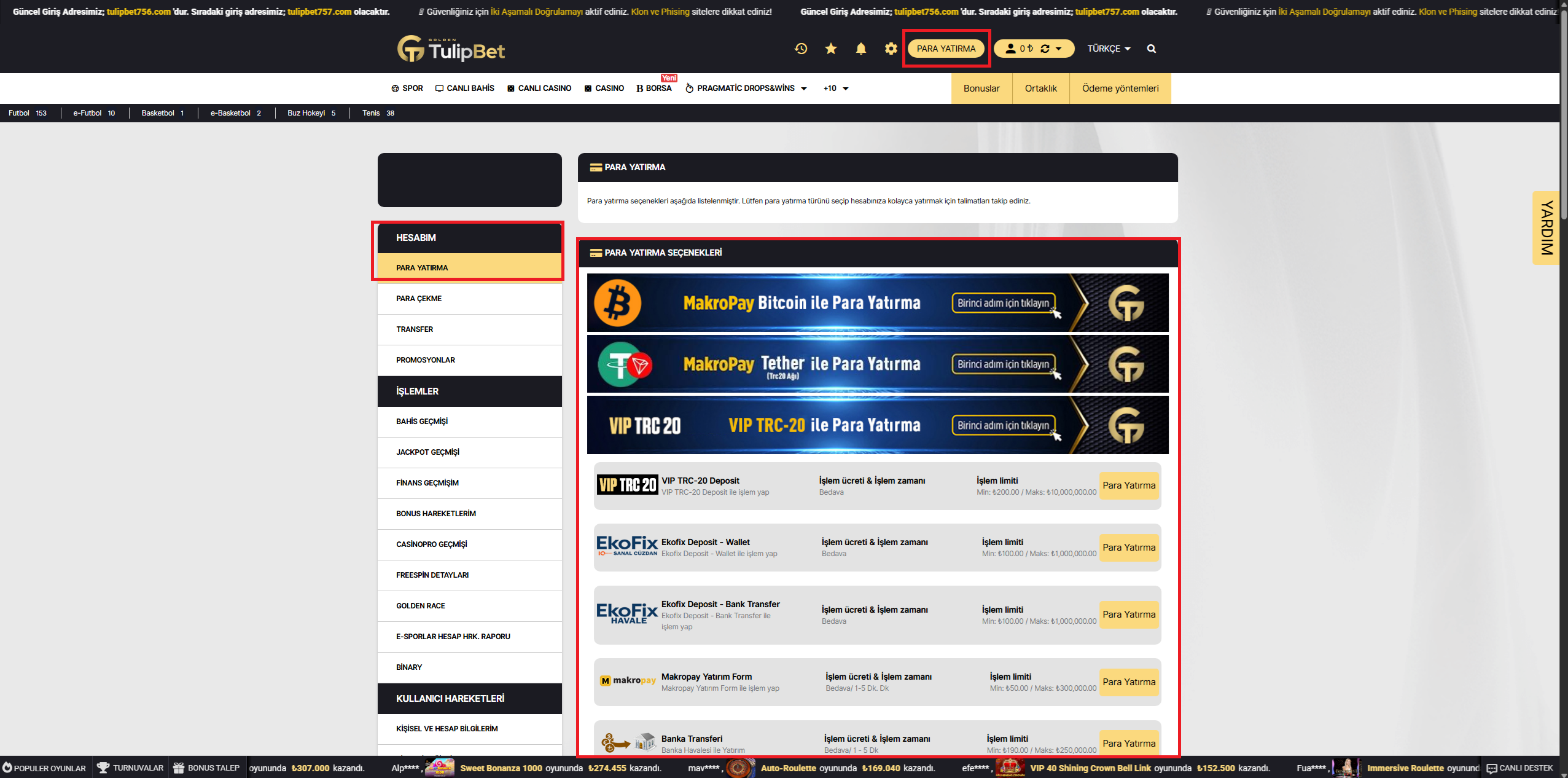The width and height of the screenshot is (1568, 778).
Task: Select PARA ÇEKME in sidebar
Action: (x=470, y=299)
